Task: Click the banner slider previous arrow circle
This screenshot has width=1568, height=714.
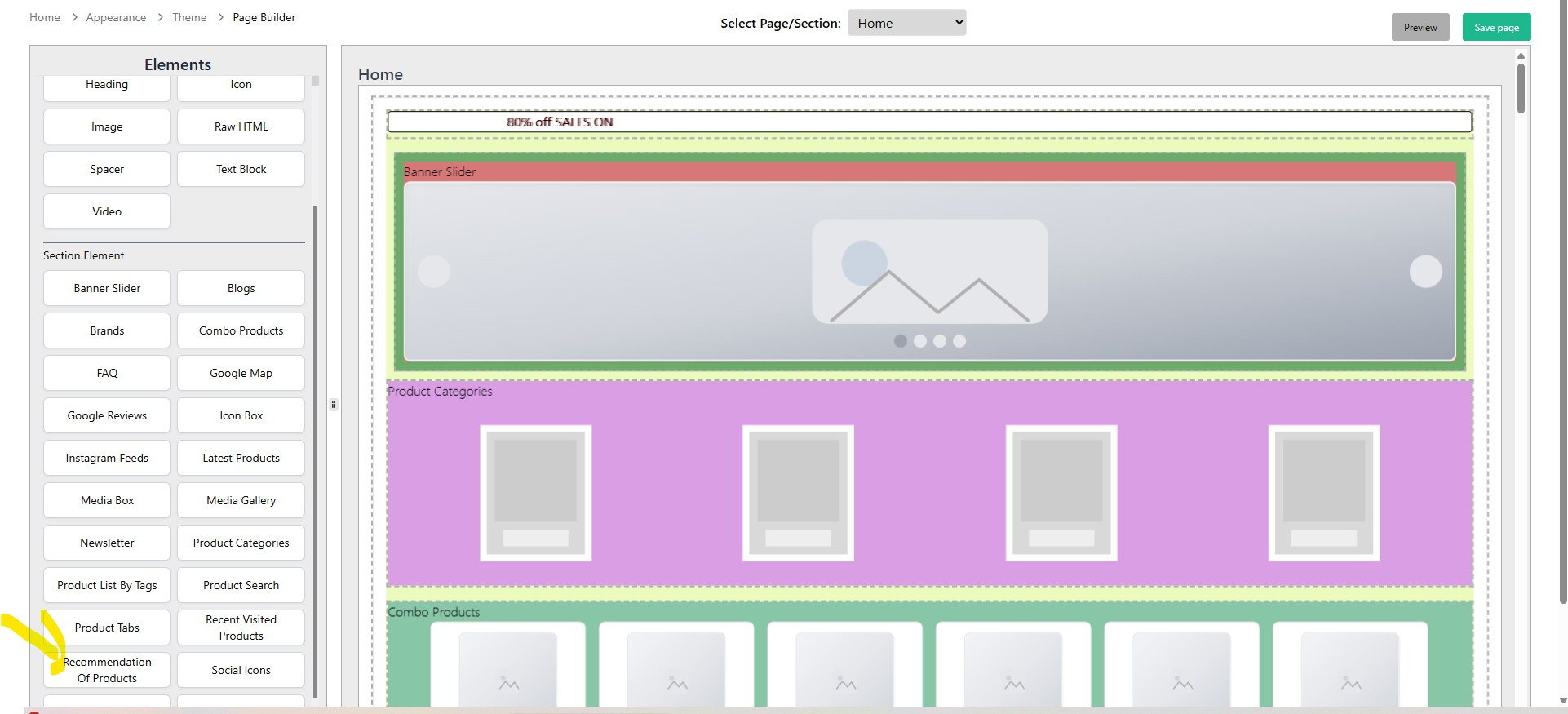Action: pyautogui.click(x=434, y=272)
